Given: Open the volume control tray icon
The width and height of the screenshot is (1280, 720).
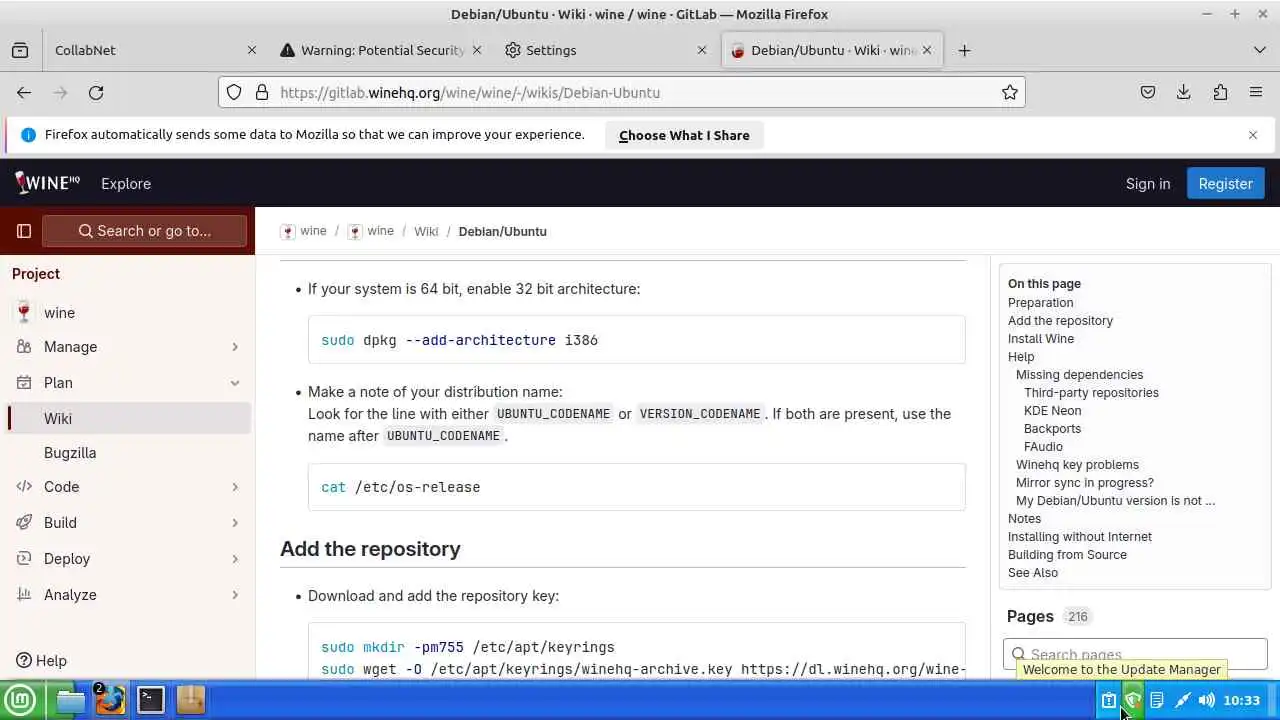Looking at the screenshot, I should coord(1207,700).
